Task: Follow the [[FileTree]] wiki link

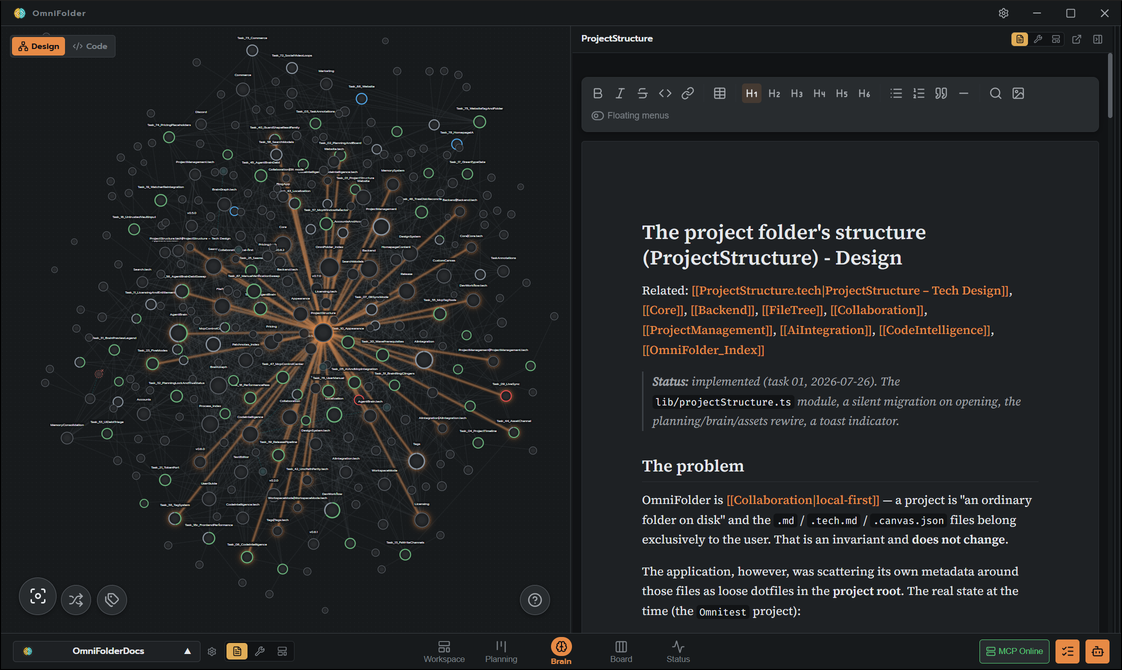Action: pyautogui.click(x=792, y=310)
